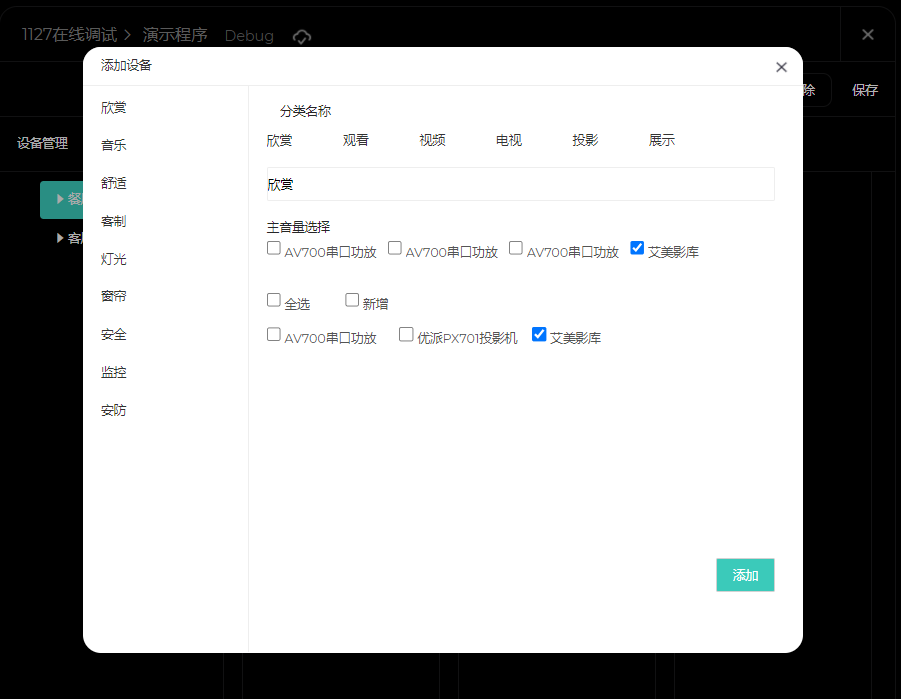901x699 pixels.
Task: Select 灯光 category in left list
Action: tap(114, 259)
